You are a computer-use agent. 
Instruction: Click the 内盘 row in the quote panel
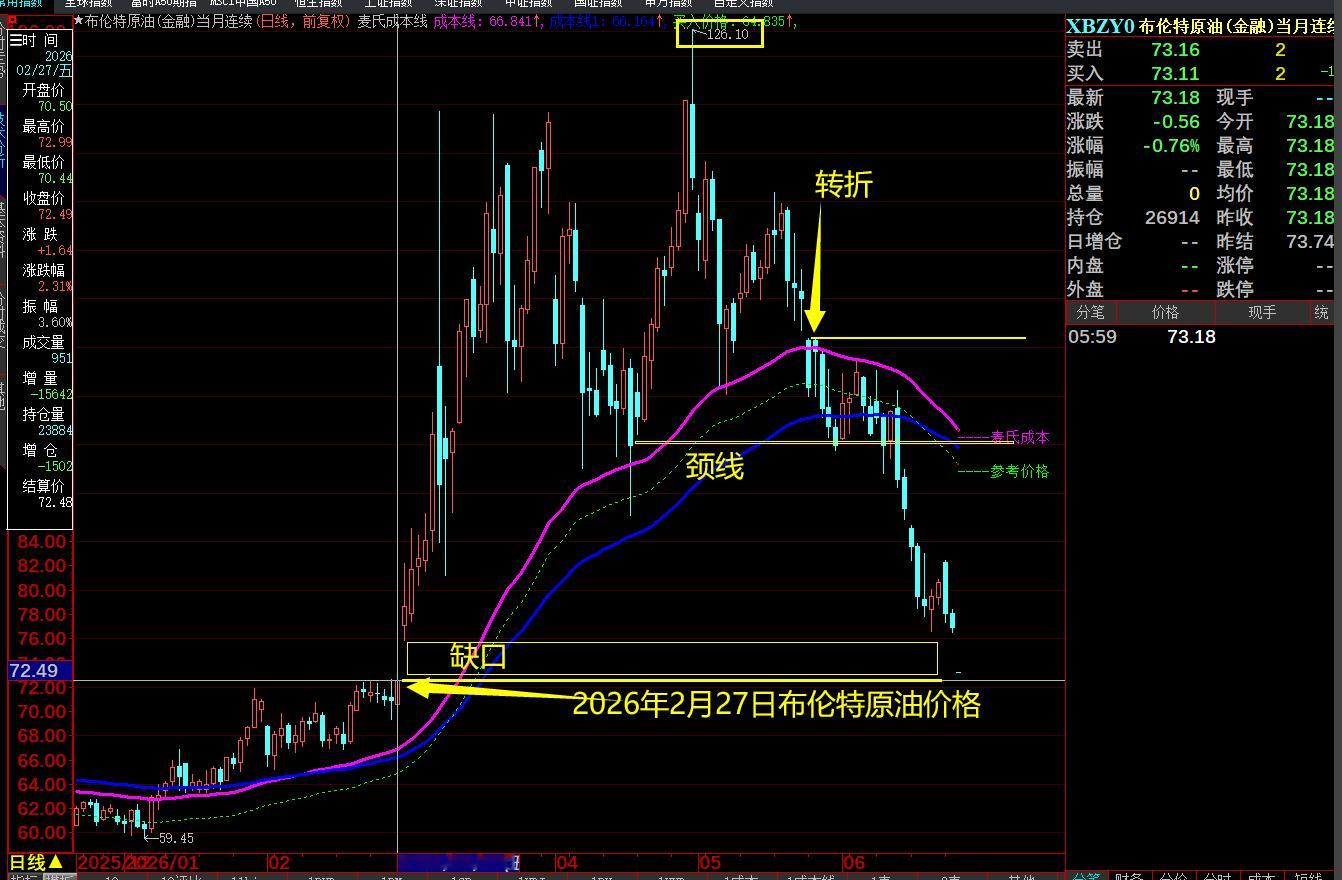(1134, 266)
